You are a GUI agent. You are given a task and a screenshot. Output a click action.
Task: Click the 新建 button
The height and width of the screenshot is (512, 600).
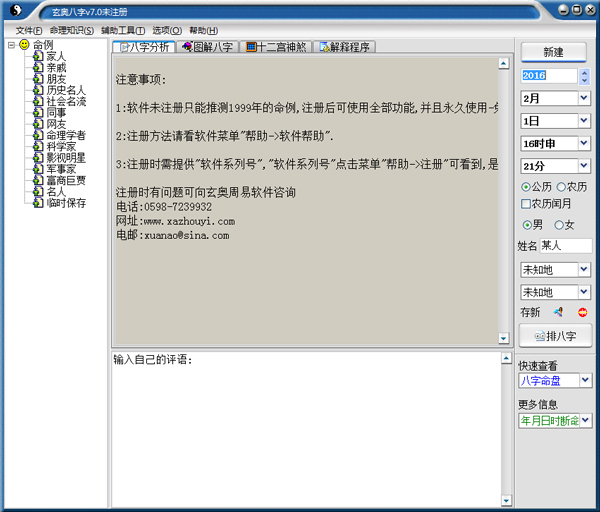[553, 52]
